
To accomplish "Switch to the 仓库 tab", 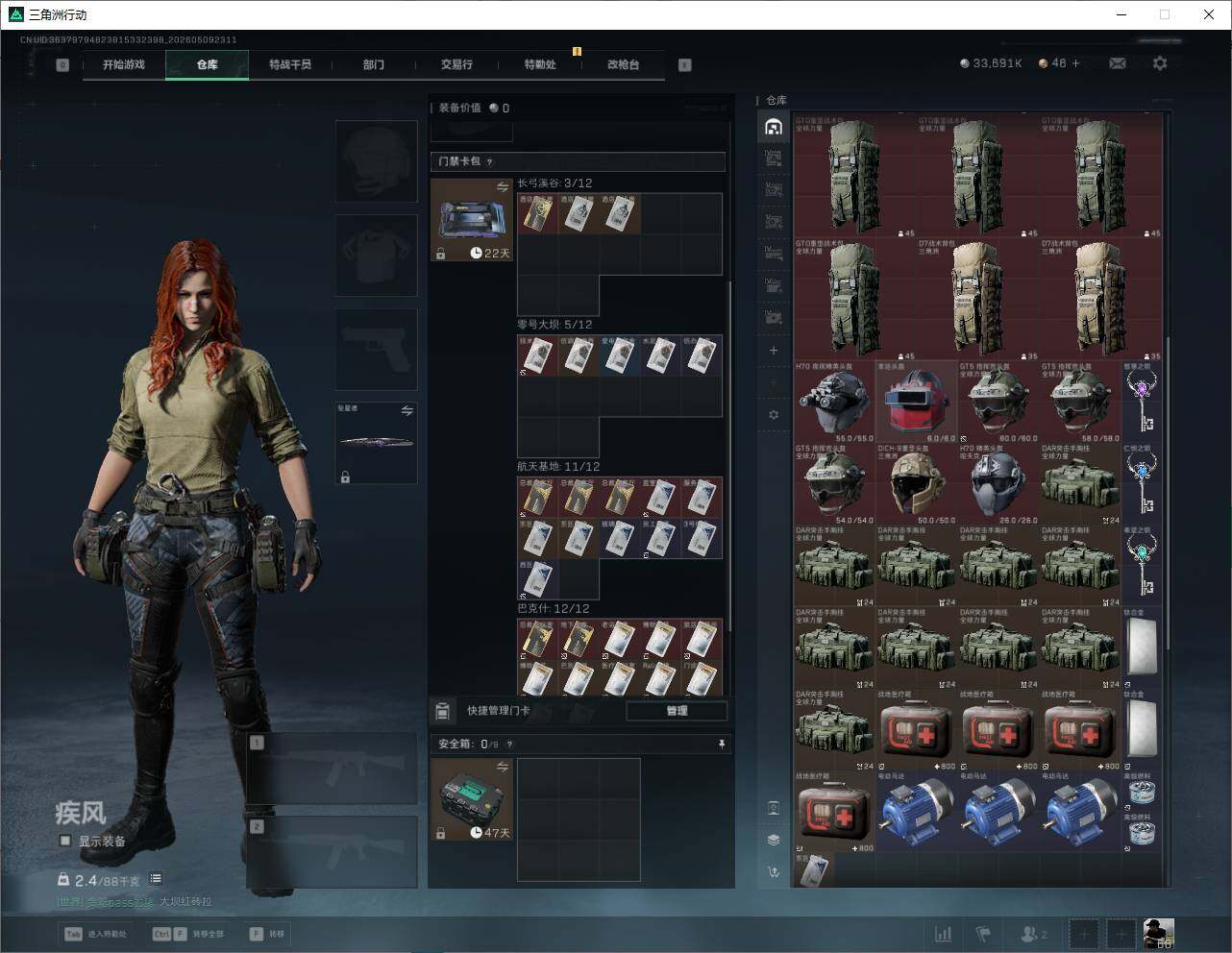I will coord(208,64).
